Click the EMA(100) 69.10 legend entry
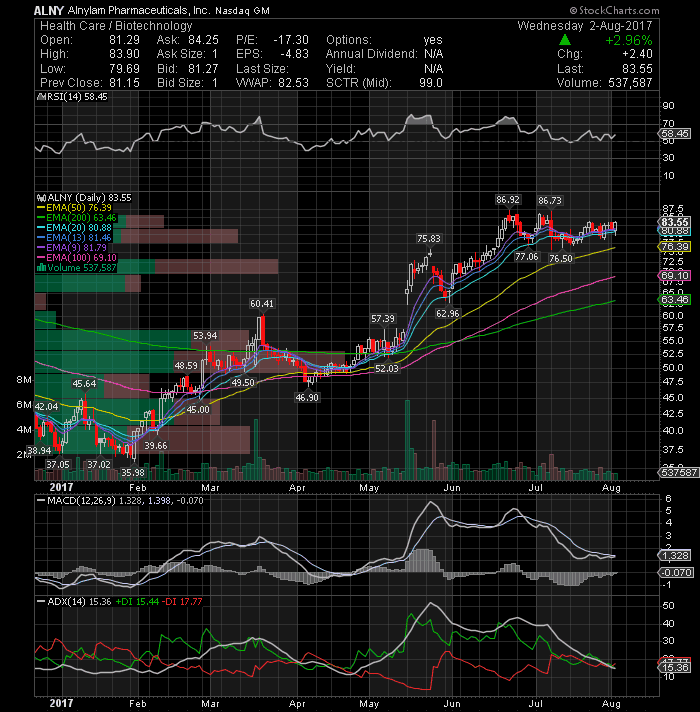Screen dimensions: 700x712 pos(76,257)
